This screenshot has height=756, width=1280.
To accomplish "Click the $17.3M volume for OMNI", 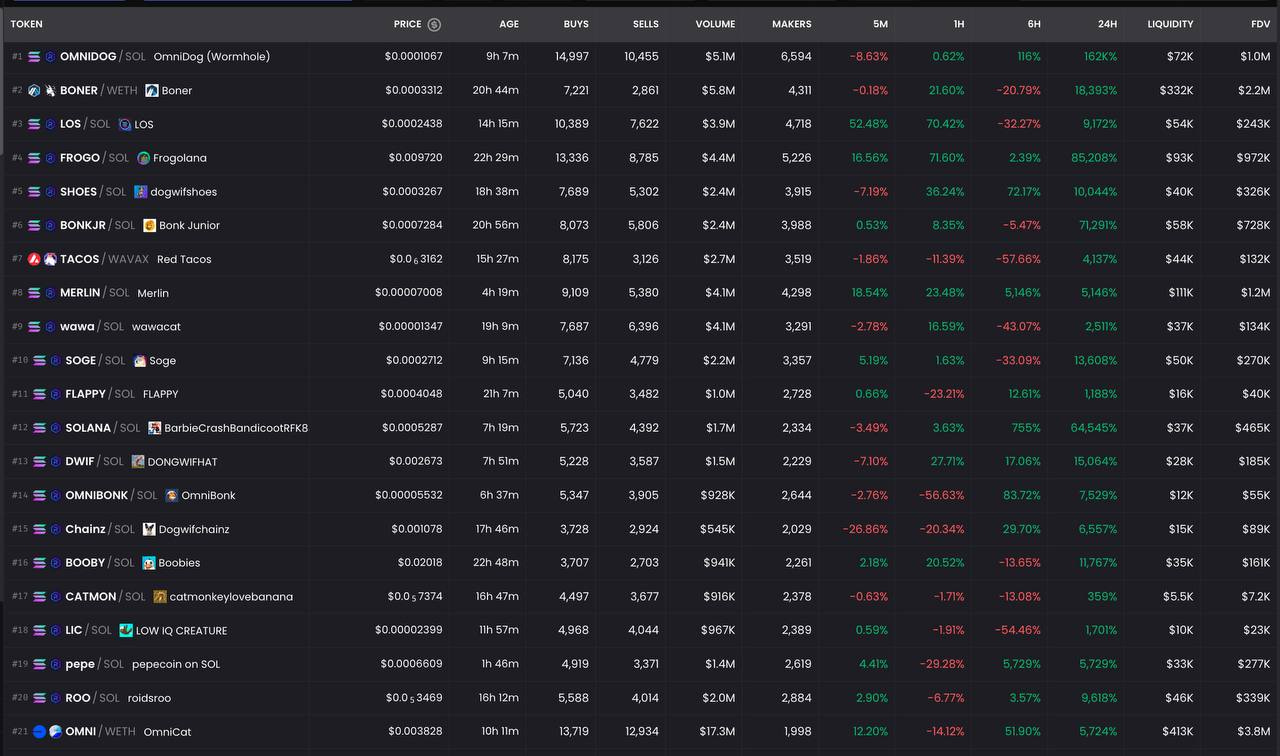I will point(717,732).
